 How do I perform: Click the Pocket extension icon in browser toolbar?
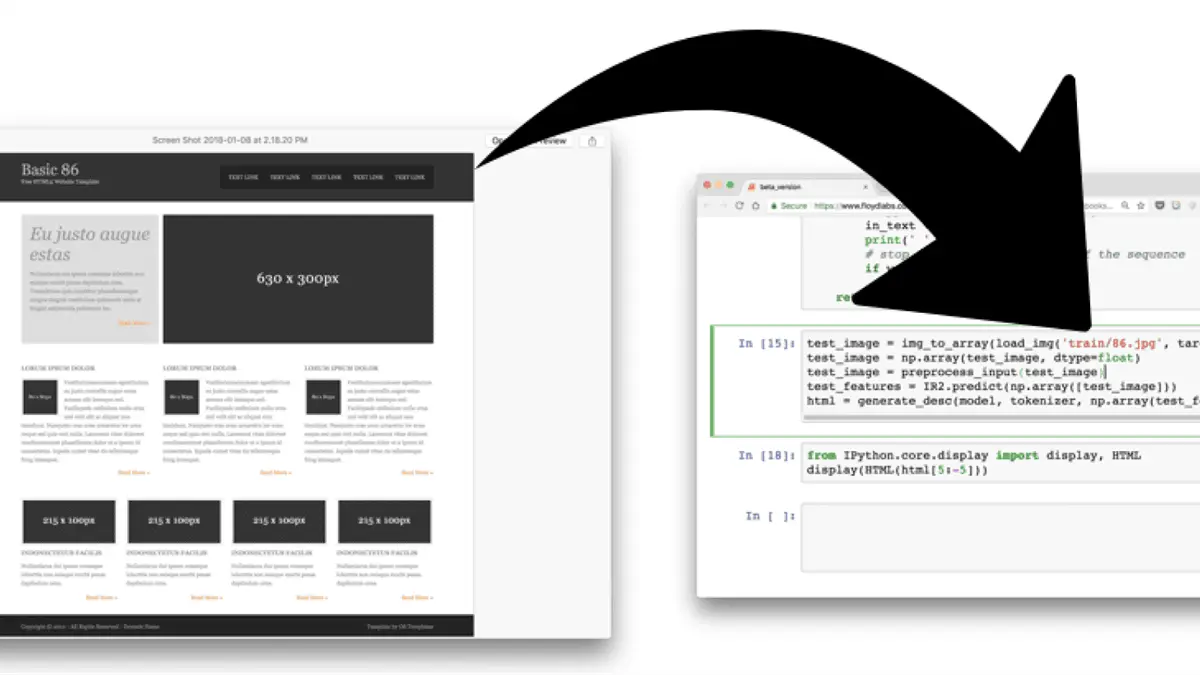click(1160, 205)
